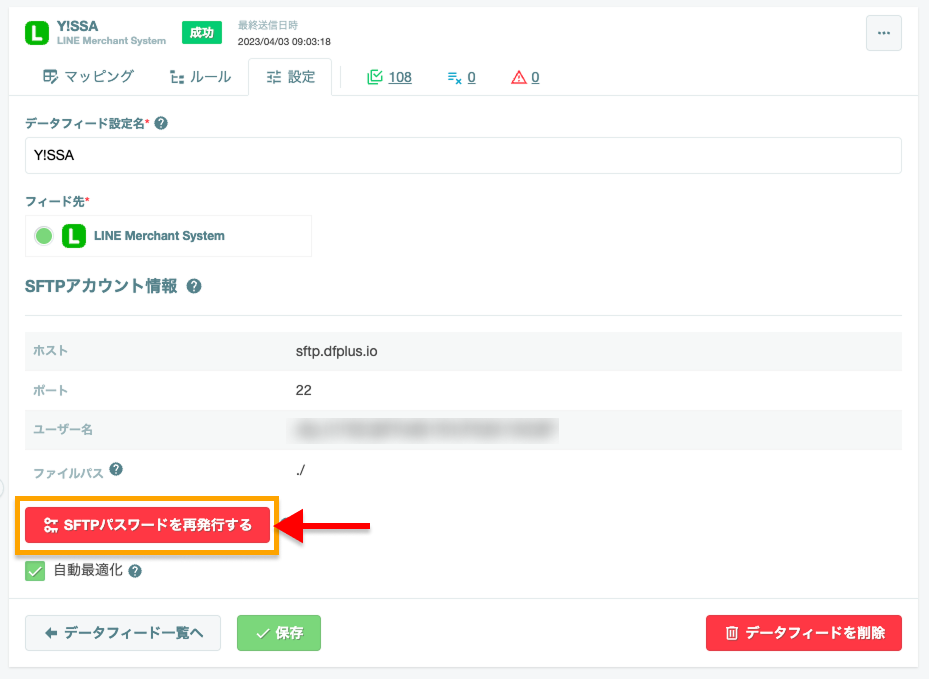Click the フィード先 field label
929x679 pixels.
tap(55, 201)
